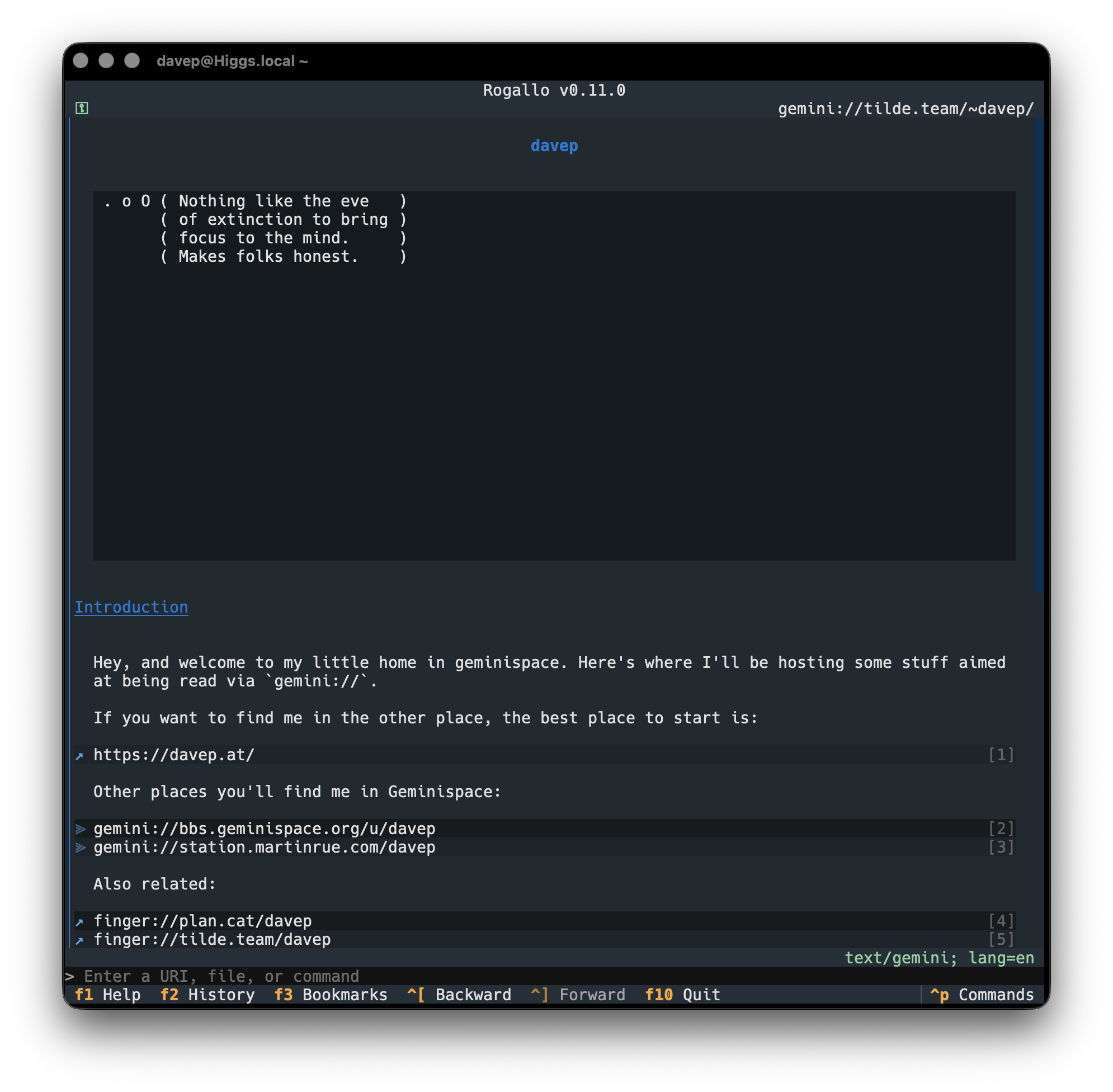1113x1092 pixels.
Task: Click the link number [5]
Action: (x=1001, y=939)
